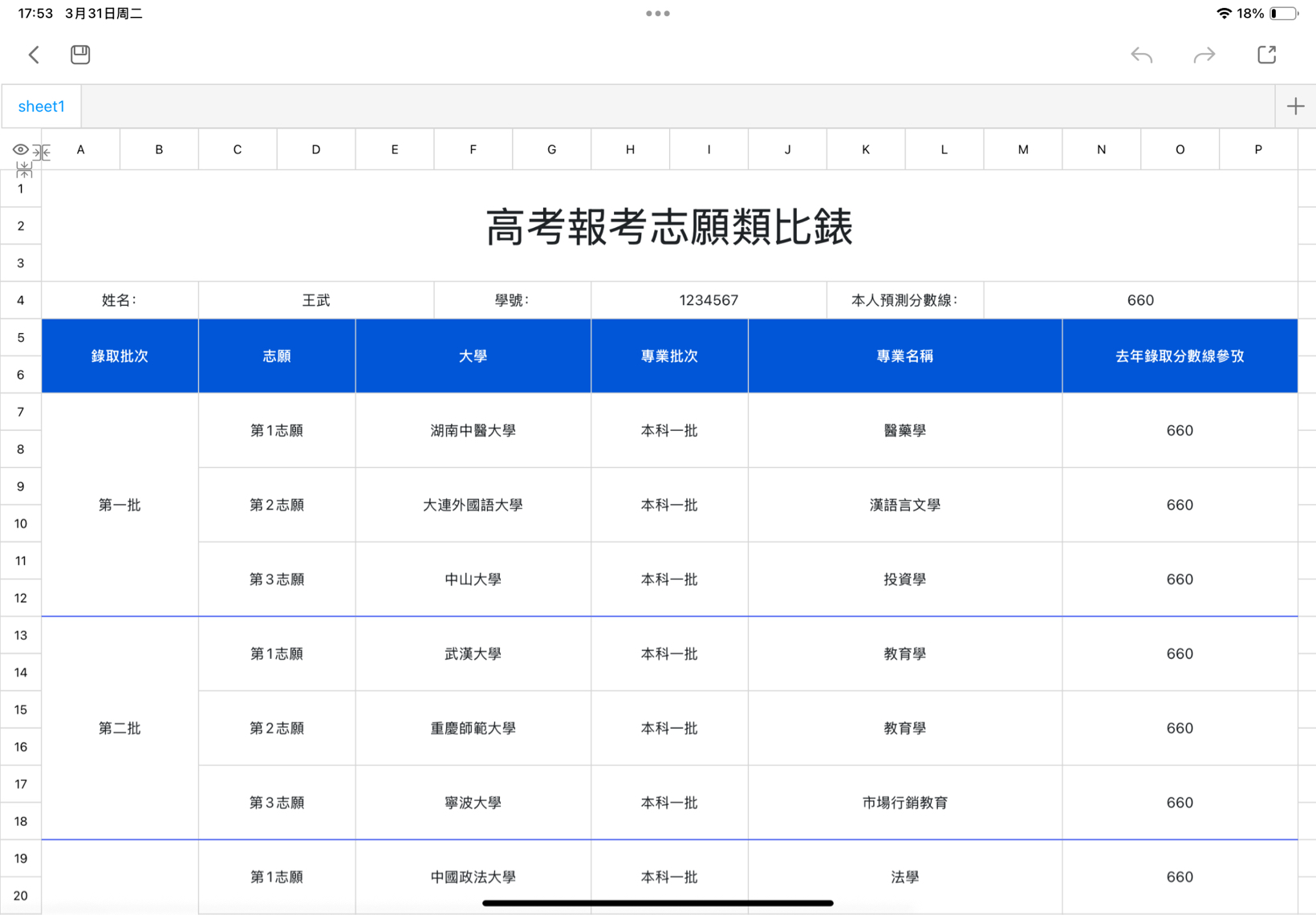Select row 4 header
Screen dimensions: 1316x915
coord(21,300)
